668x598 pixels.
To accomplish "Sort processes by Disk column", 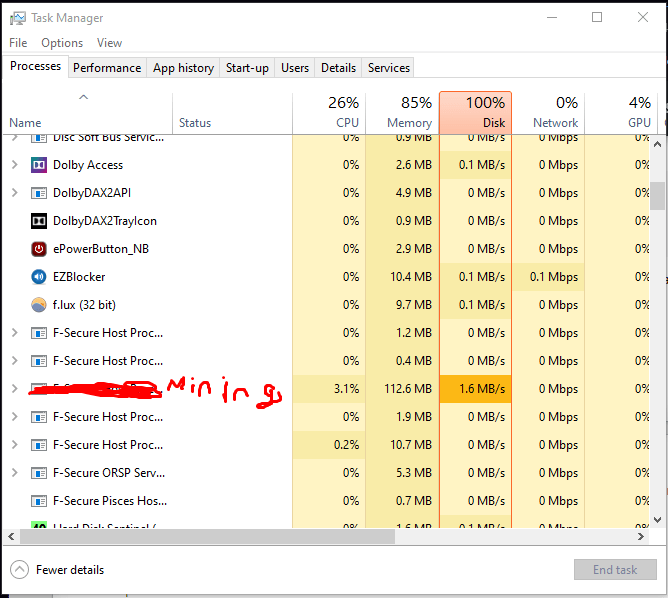I will [475, 113].
